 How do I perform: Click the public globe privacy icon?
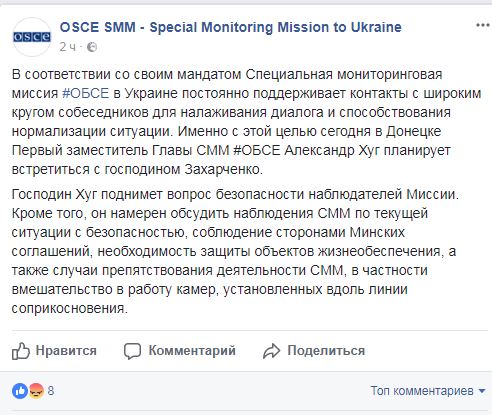coord(92,47)
